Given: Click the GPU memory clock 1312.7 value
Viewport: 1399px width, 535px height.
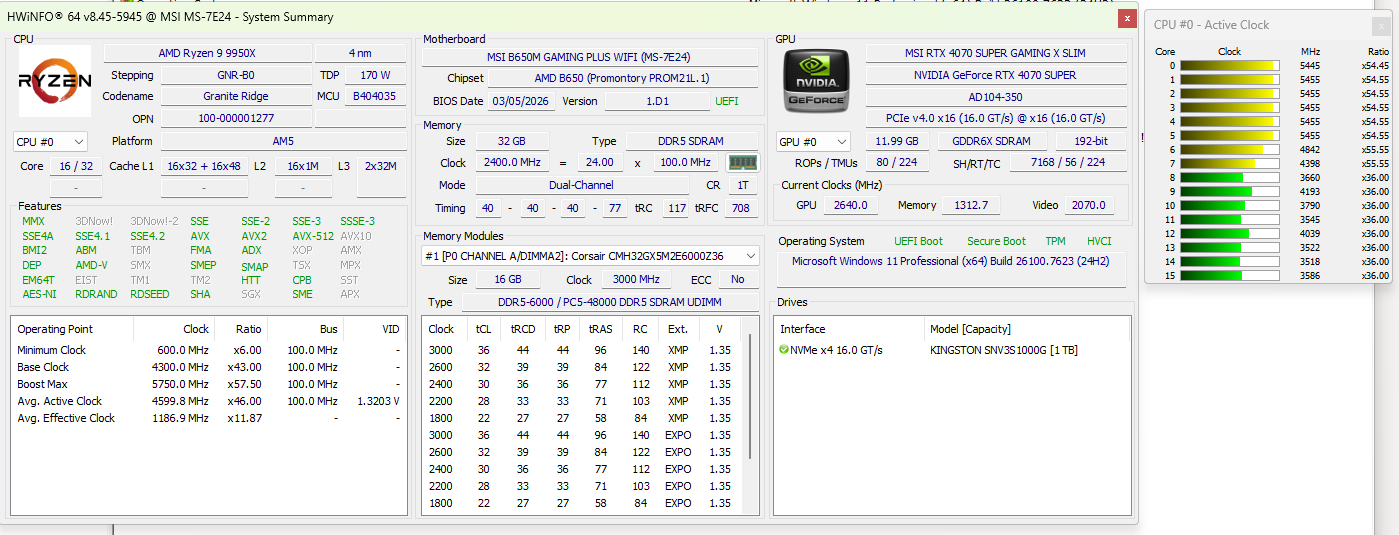Looking at the screenshot, I should point(971,205).
